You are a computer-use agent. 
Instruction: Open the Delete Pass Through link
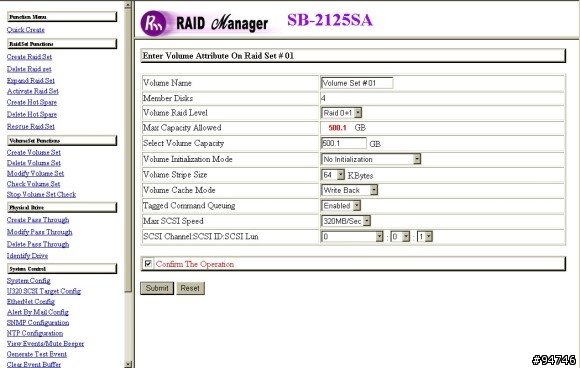pyautogui.click(x=38, y=244)
